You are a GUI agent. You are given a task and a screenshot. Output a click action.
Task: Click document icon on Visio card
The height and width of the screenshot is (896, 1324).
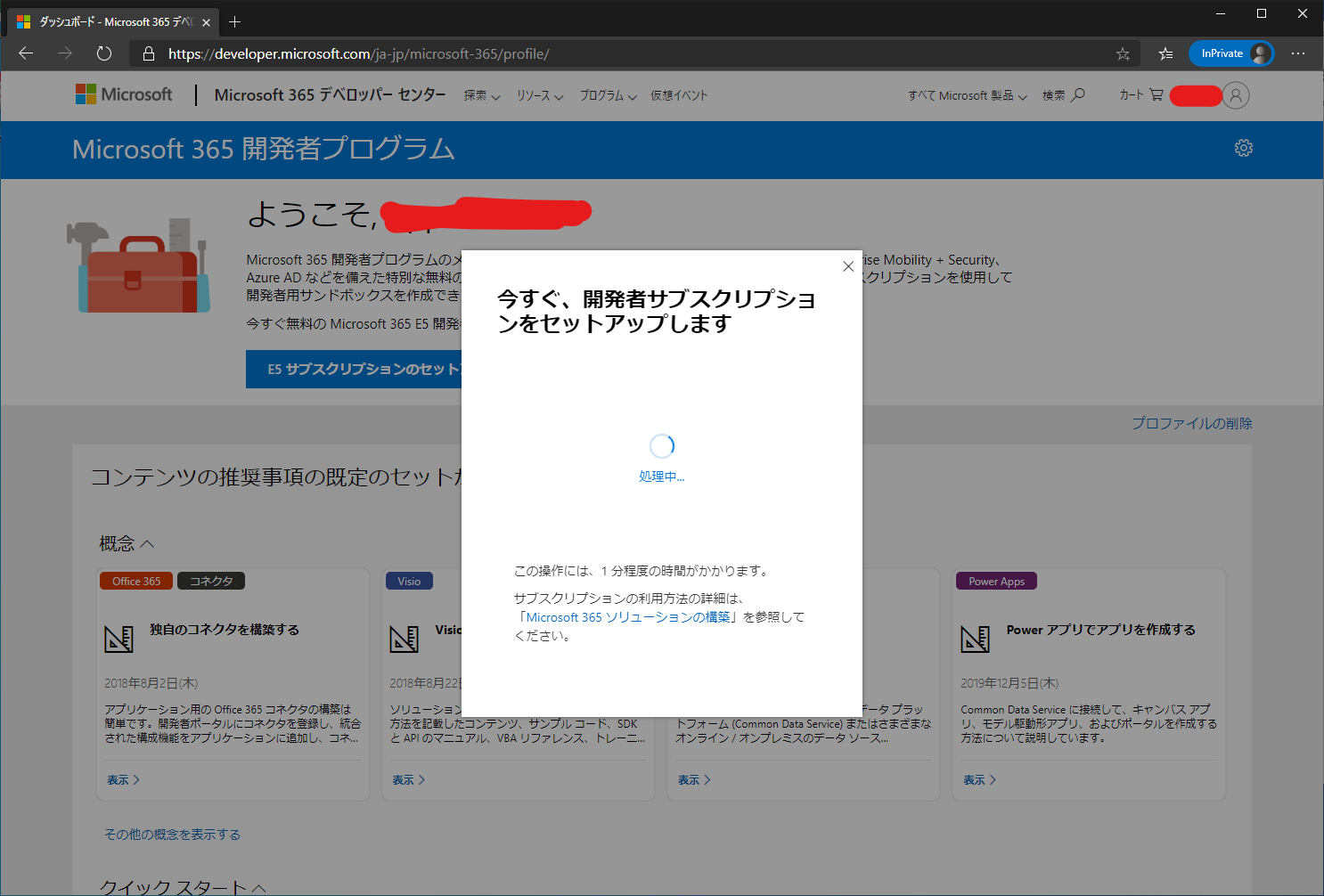pos(405,639)
